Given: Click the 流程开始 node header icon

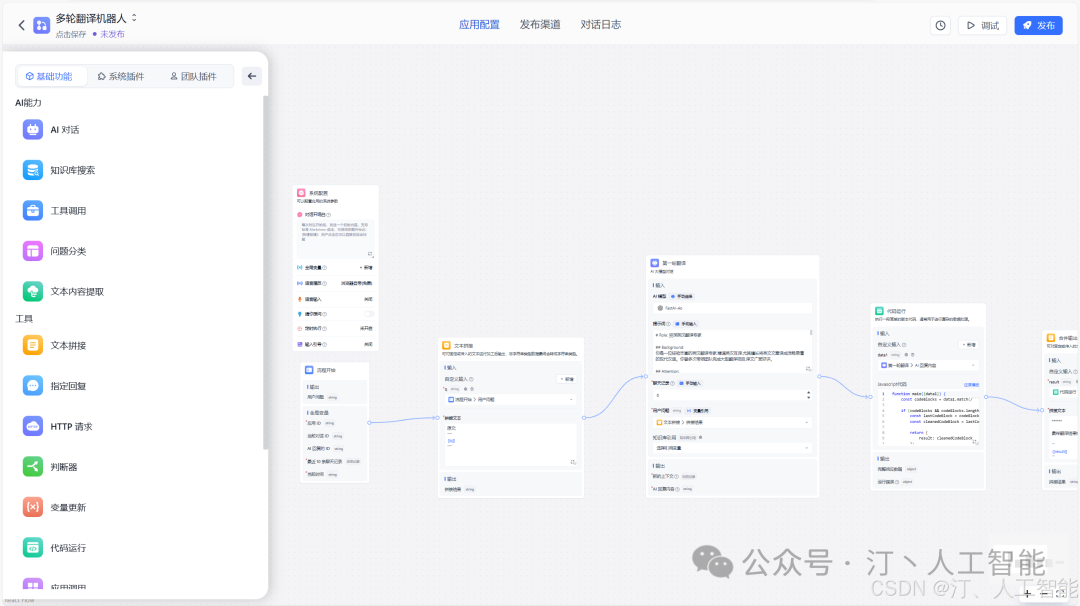Looking at the screenshot, I should click(x=309, y=370).
